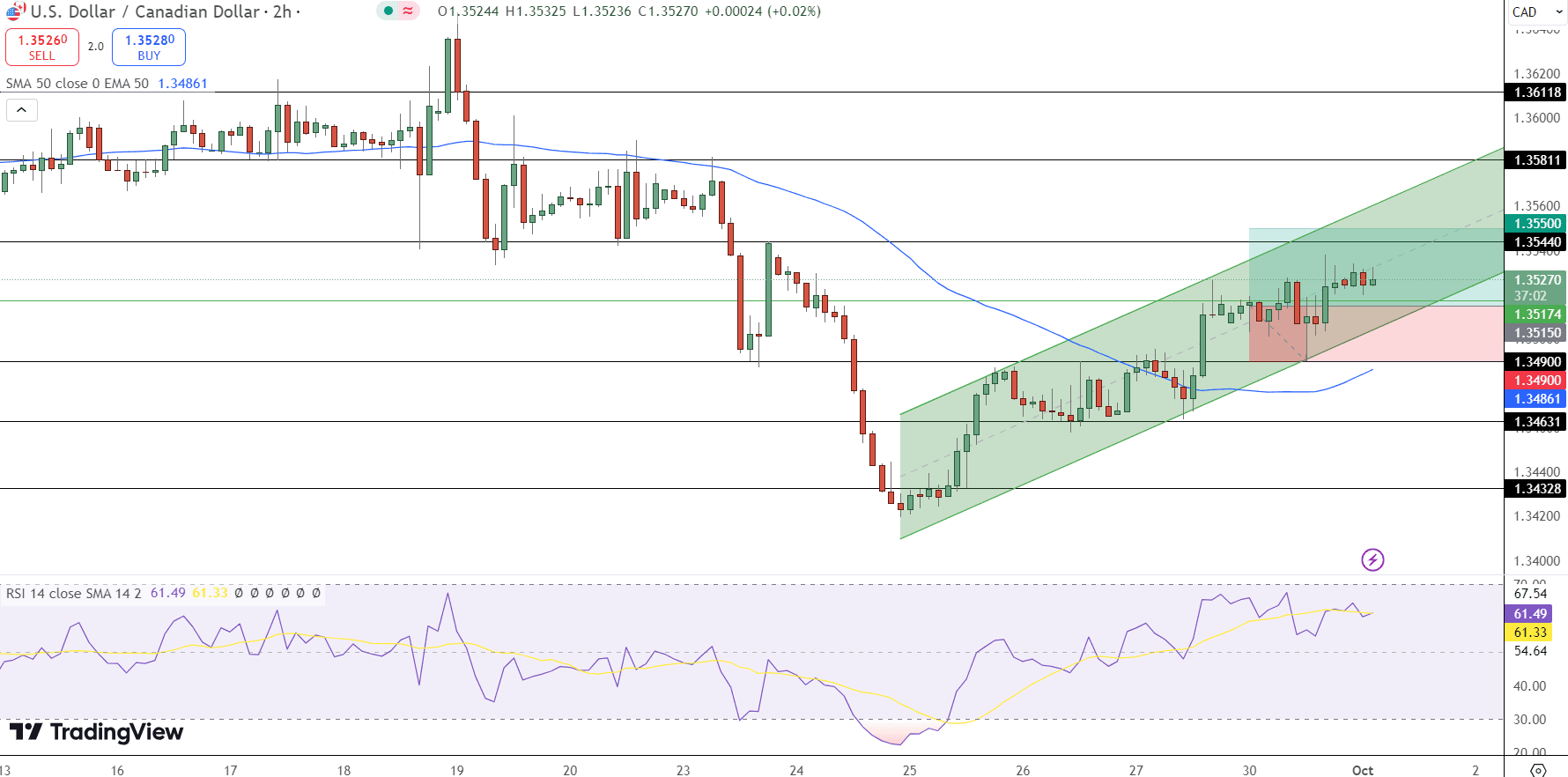Click the black 1.34900 price level label
This screenshot has width=1568, height=777.
1535,362
